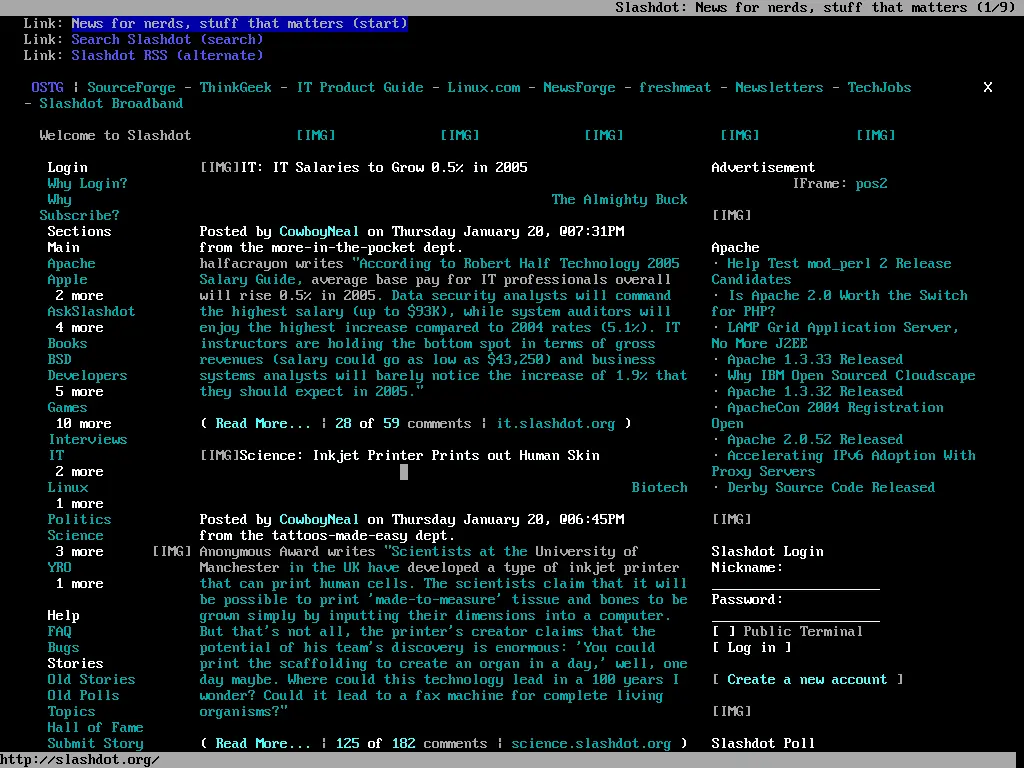The height and width of the screenshot is (768, 1024).
Task: Click the X close icon
Action: coord(987,87)
